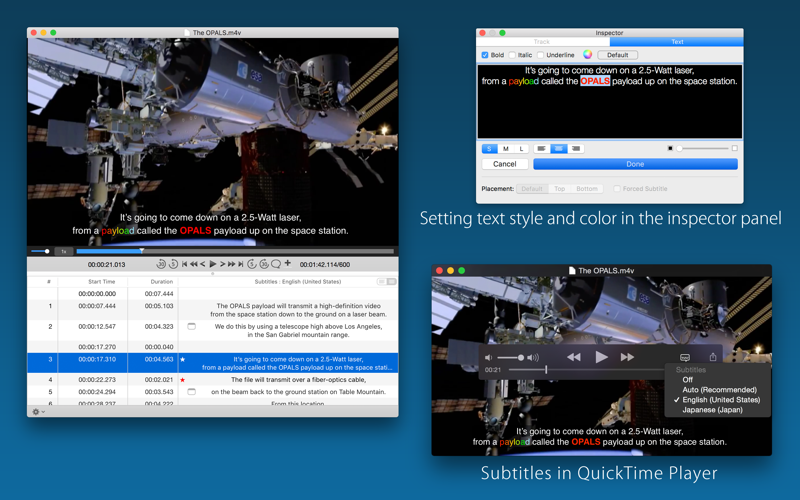
Task: Select center text alignment in Inspector
Action: tap(559, 148)
